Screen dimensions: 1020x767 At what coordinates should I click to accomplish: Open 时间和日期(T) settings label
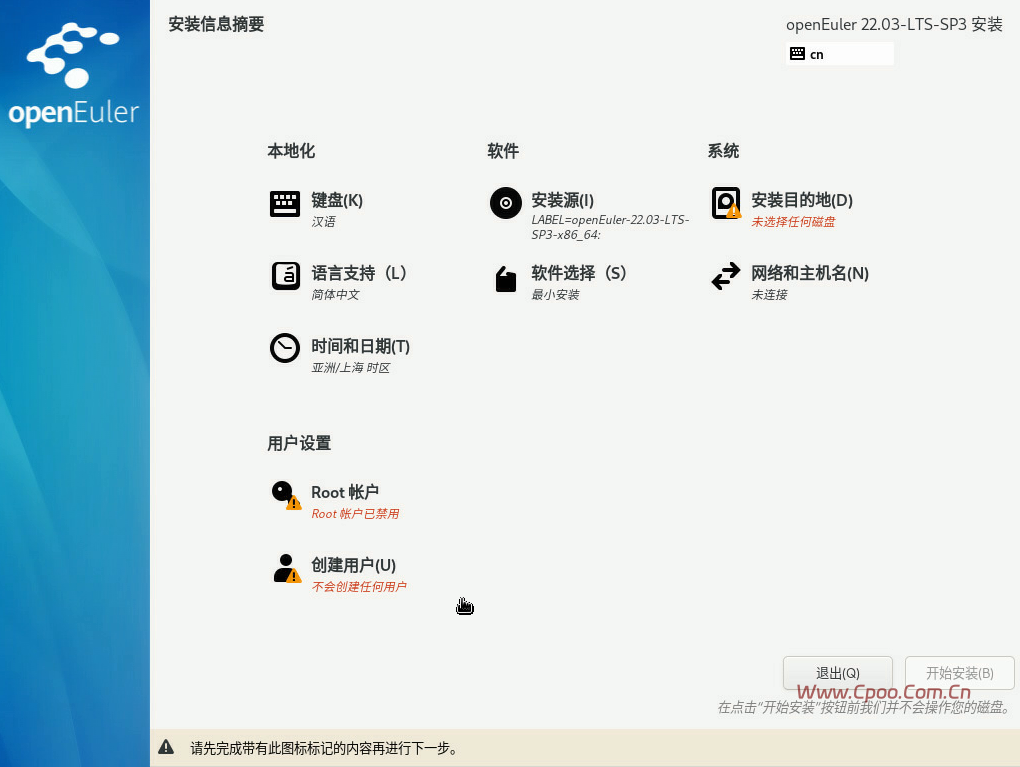pyautogui.click(x=360, y=346)
